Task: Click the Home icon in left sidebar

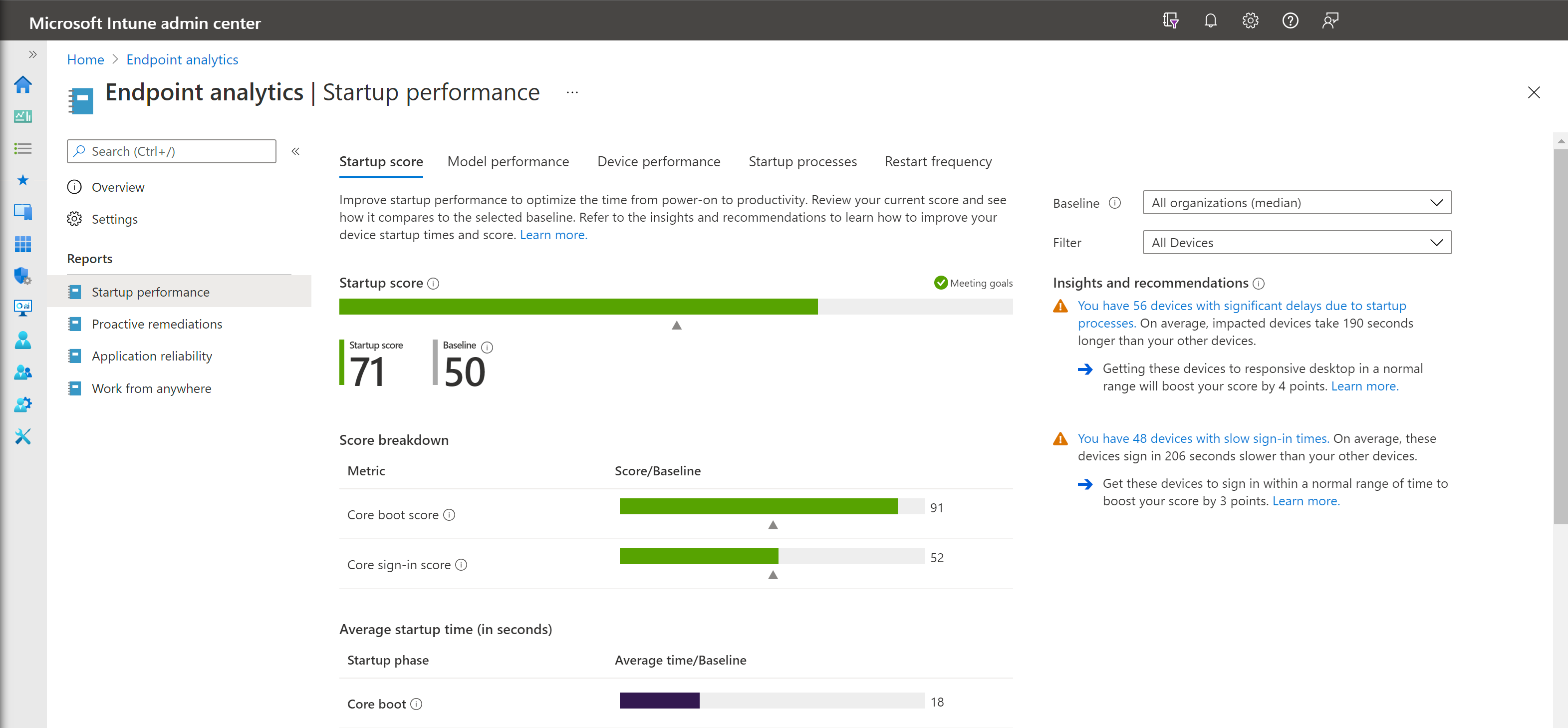Action: (22, 85)
